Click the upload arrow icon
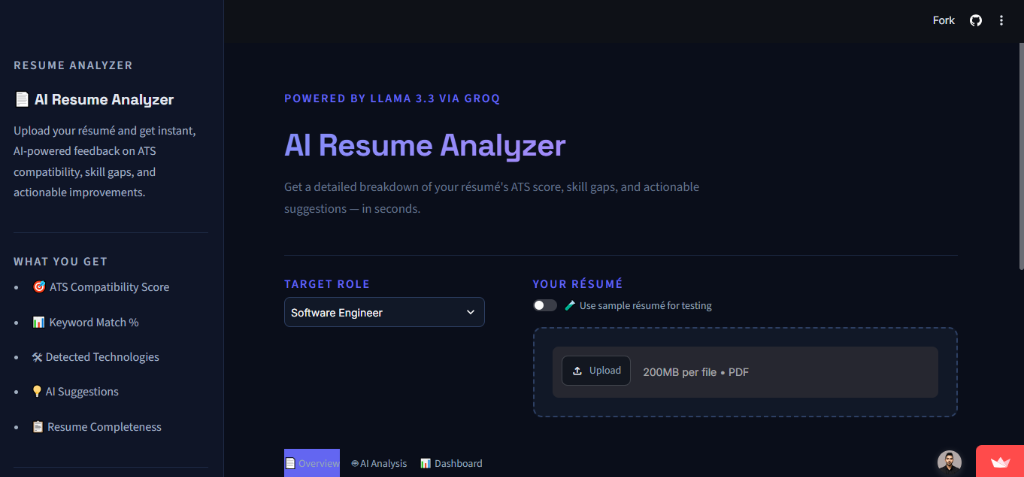Image resolution: width=1024 pixels, height=477 pixels. coord(577,371)
